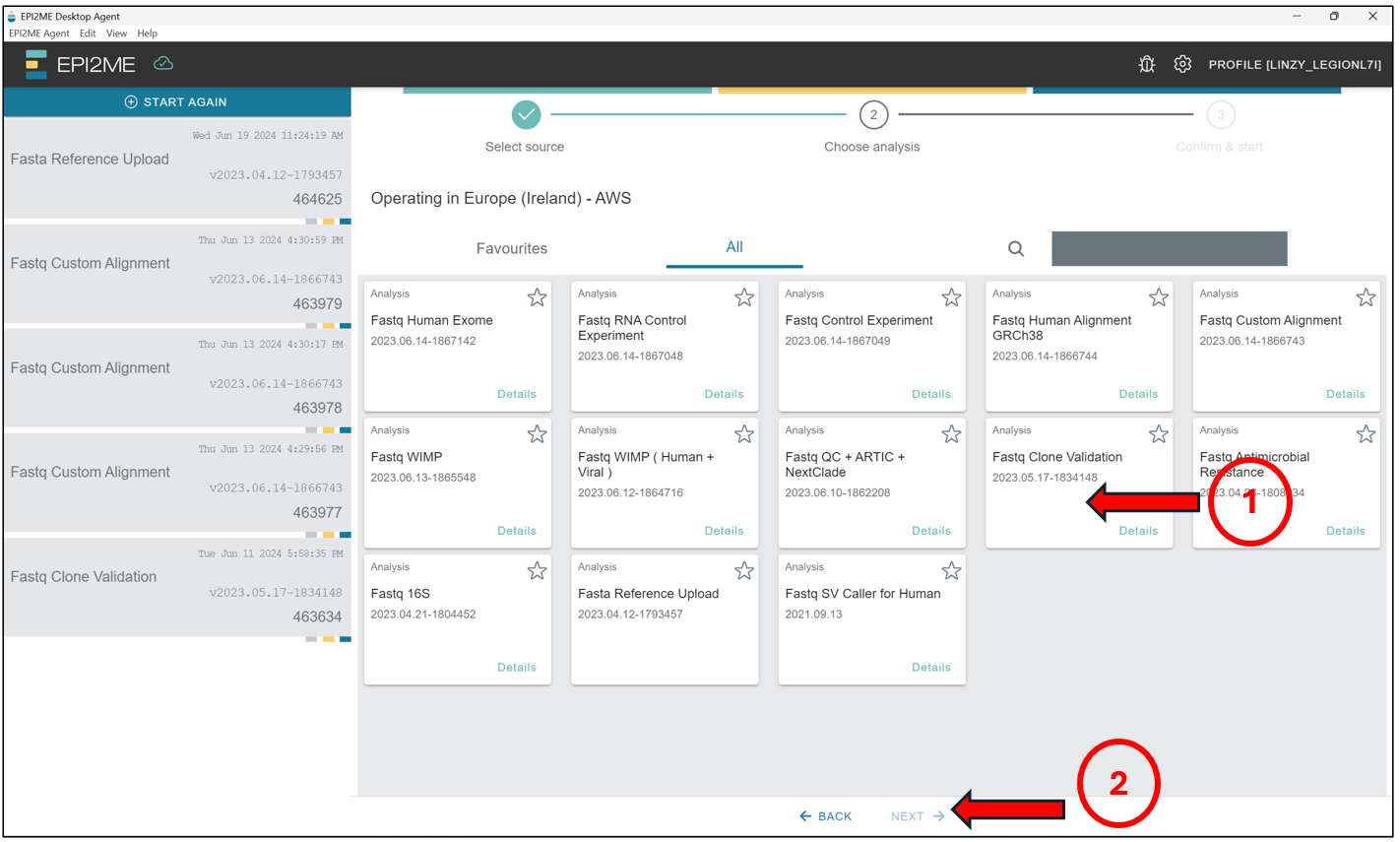Open sidebar run 463977 Fastq Custom Alignment
1400x842 pixels.
[177, 482]
